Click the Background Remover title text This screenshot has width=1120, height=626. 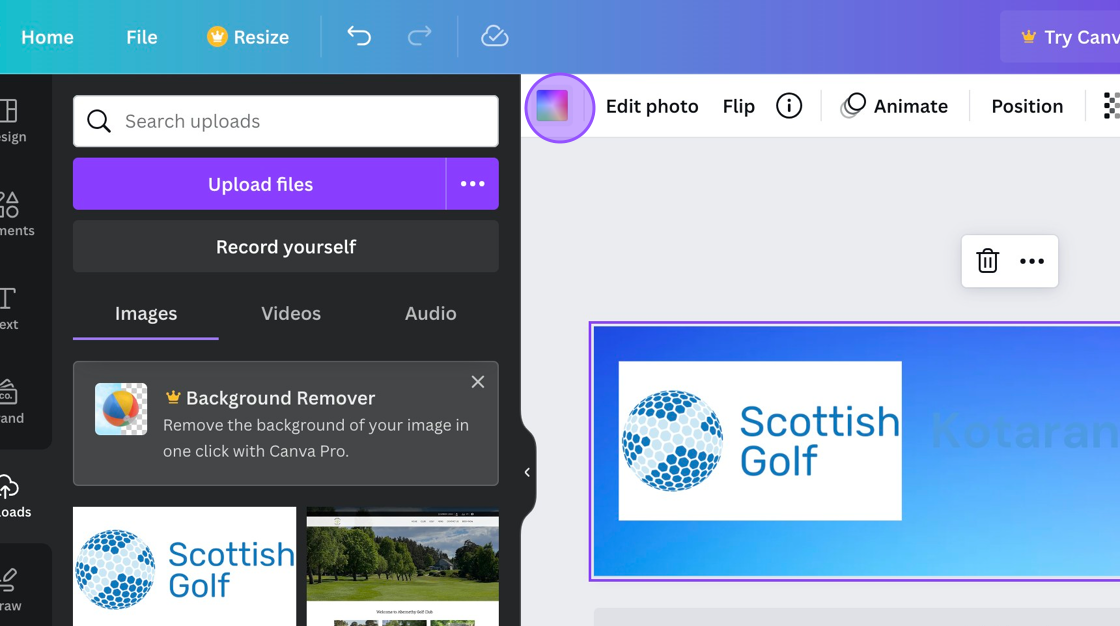coord(280,397)
